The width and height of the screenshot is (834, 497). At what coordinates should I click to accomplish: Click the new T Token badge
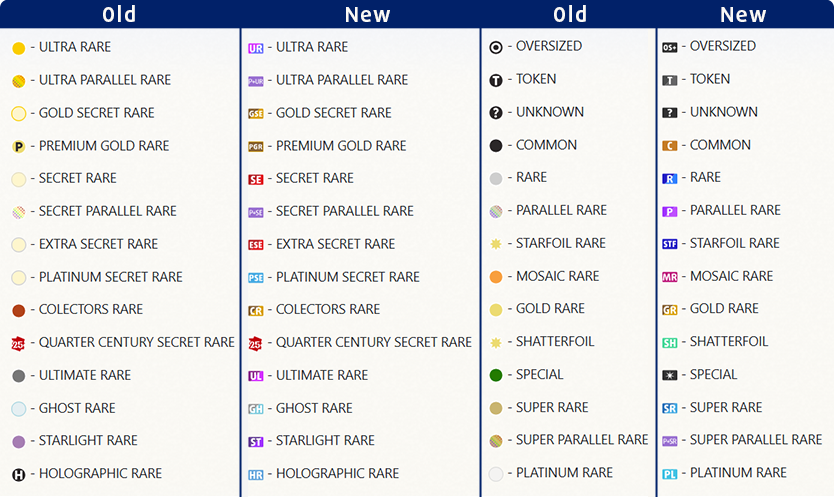(670, 80)
